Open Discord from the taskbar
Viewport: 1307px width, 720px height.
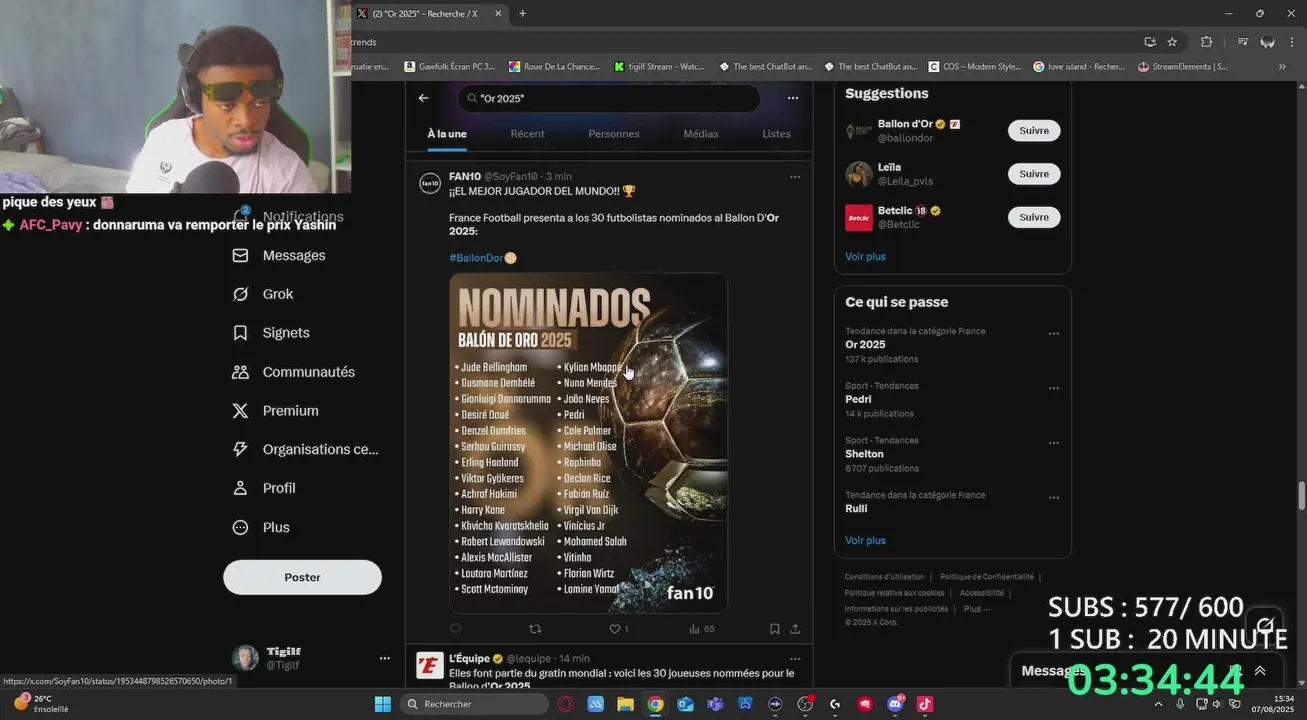click(x=895, y=704)
